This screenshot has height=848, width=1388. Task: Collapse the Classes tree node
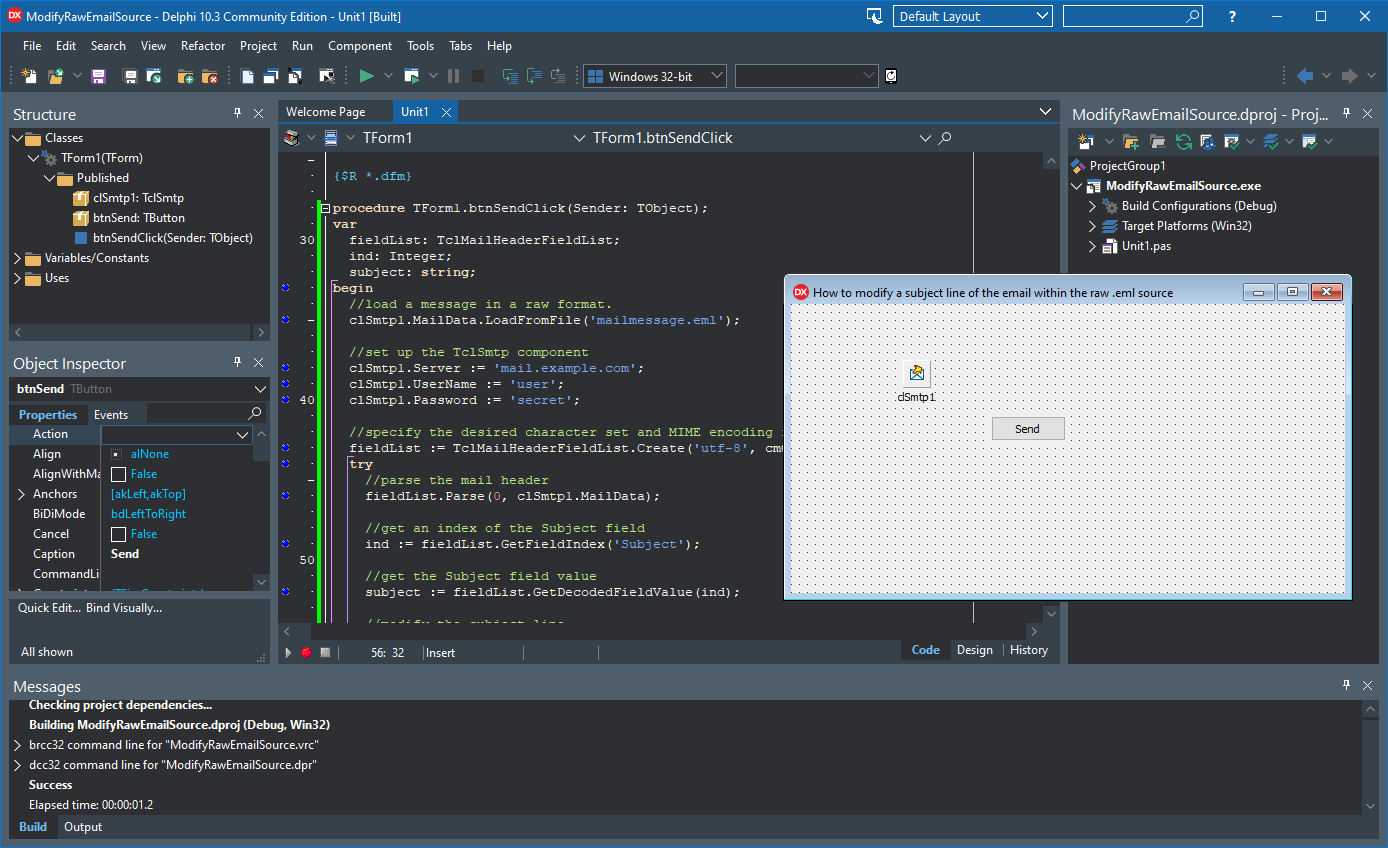pyautogui.click(x=18, y=138)
